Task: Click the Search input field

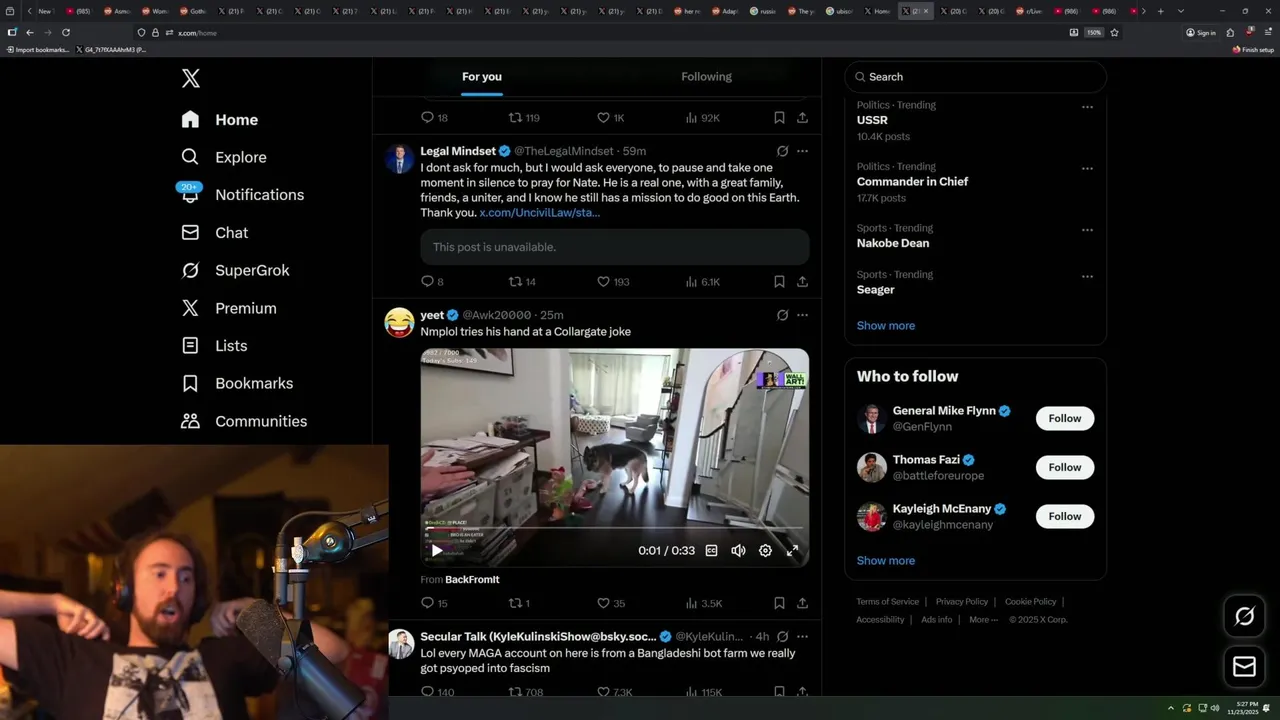Action: tap(975, 77)
